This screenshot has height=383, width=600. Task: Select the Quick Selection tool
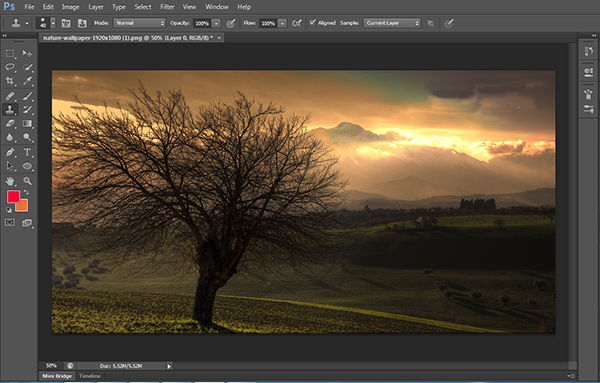point(27,67)
